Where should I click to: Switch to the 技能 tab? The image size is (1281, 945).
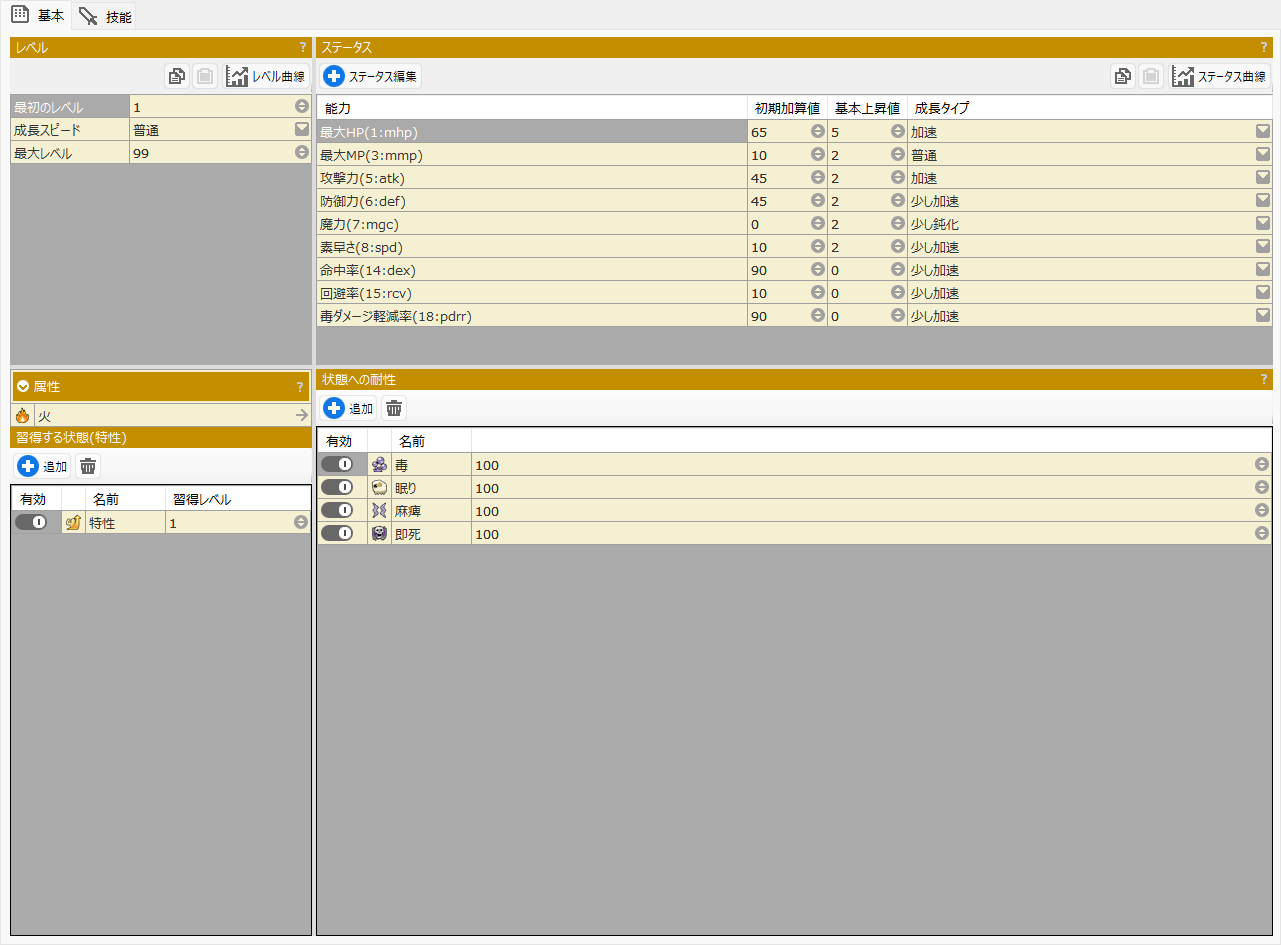[x=107, y=16]
